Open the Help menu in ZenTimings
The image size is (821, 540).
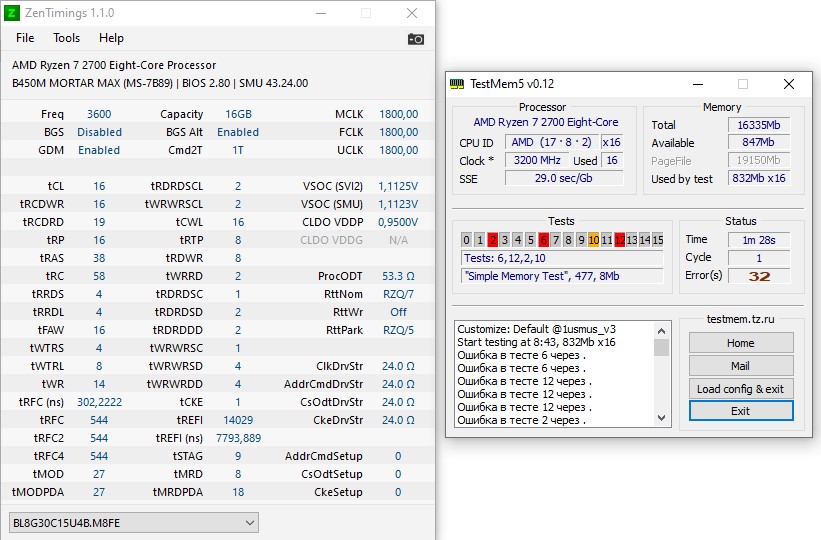(111, 38)
